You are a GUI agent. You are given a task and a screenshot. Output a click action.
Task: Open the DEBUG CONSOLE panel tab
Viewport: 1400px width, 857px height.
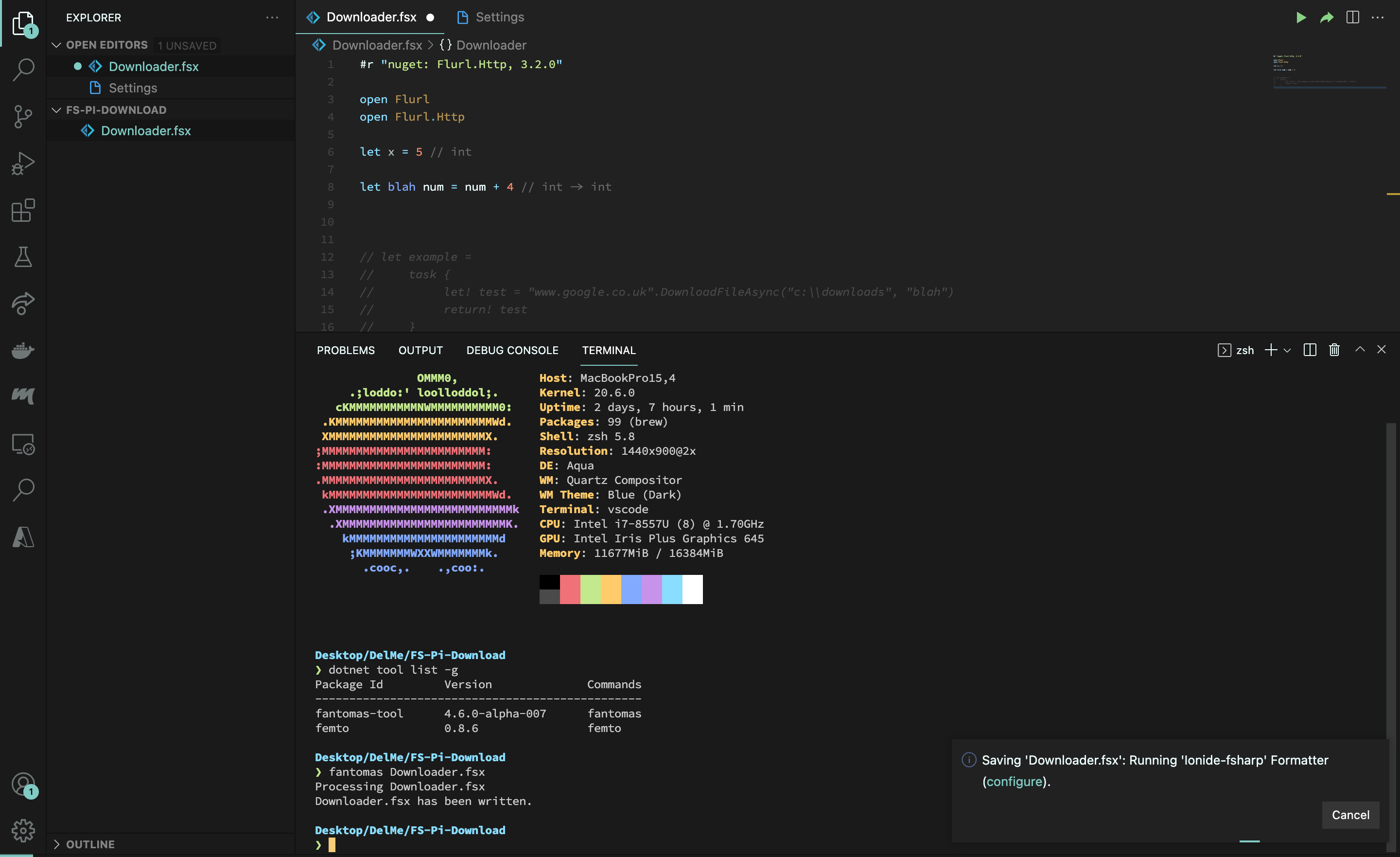tap(512, 350)
